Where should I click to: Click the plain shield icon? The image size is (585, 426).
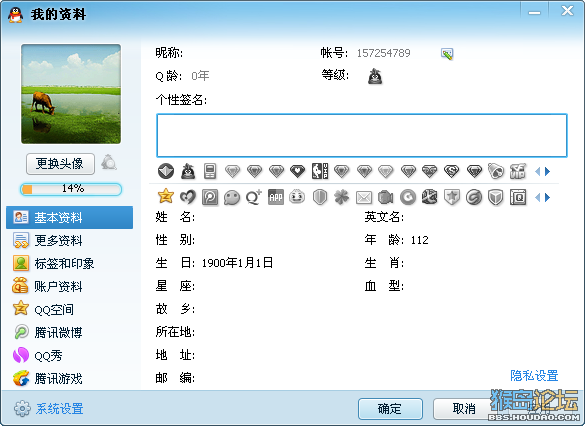tap(320, 197)
